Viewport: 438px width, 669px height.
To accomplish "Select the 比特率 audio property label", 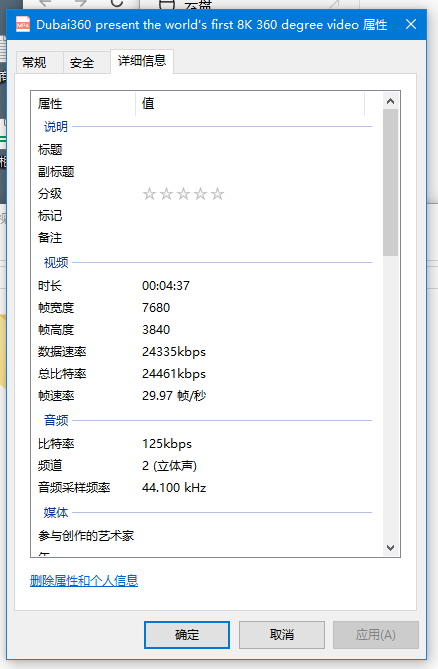I will (x=56, y=444).
